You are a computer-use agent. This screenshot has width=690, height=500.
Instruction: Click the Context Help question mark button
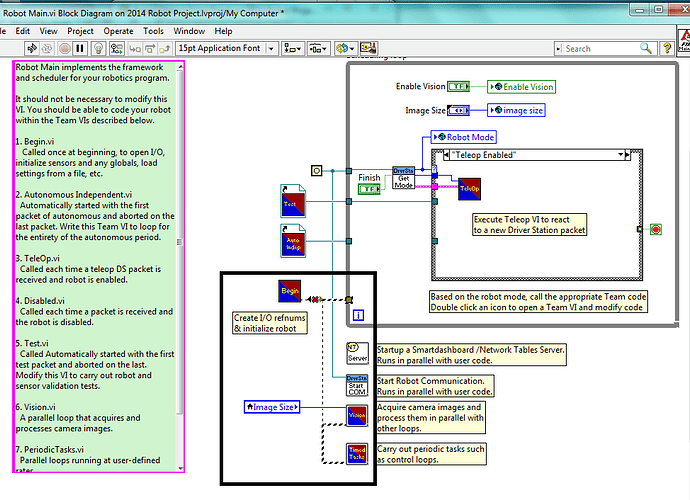pyautogui.click(x=667, y=48)
